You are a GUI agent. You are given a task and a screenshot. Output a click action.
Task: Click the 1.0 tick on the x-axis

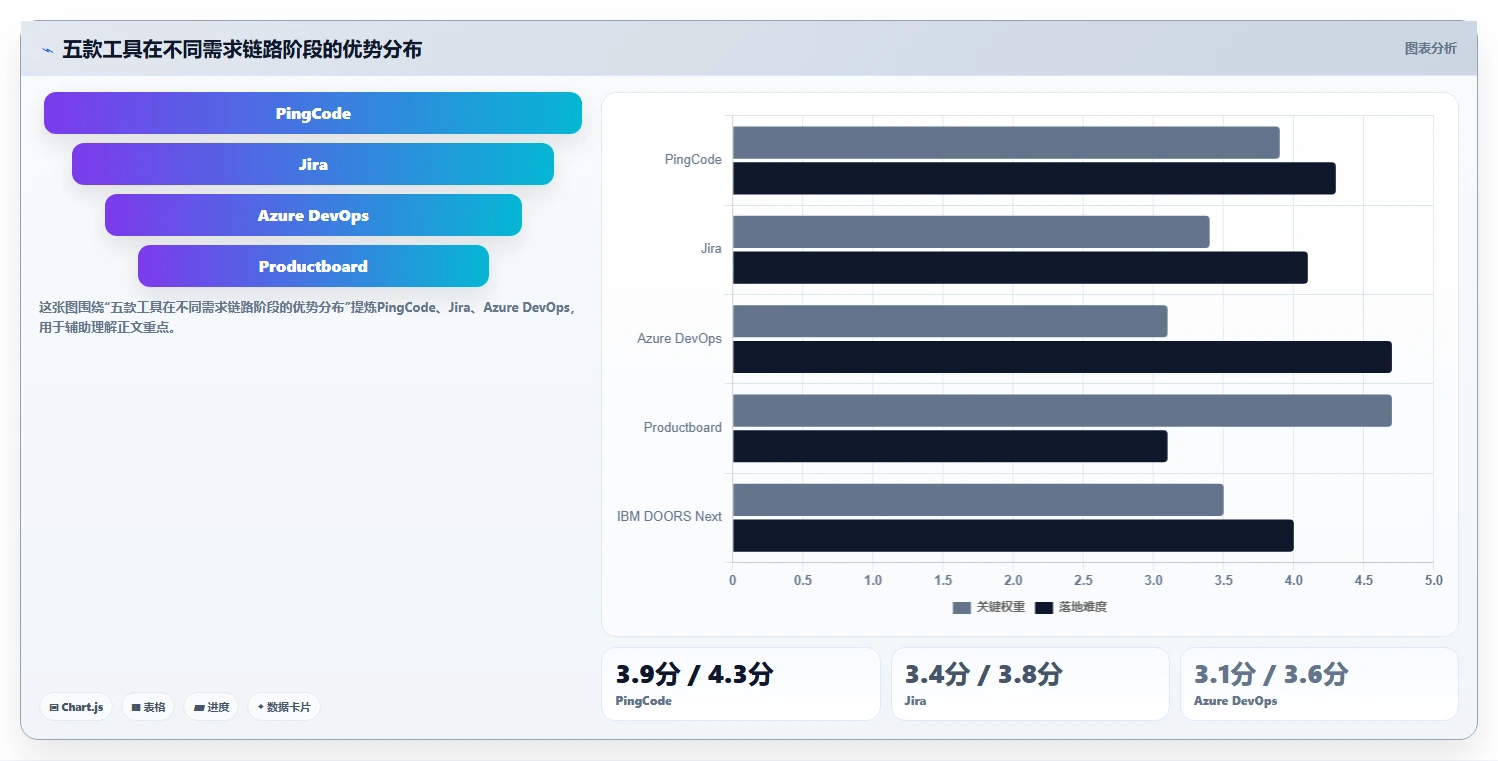pos(873,580)
